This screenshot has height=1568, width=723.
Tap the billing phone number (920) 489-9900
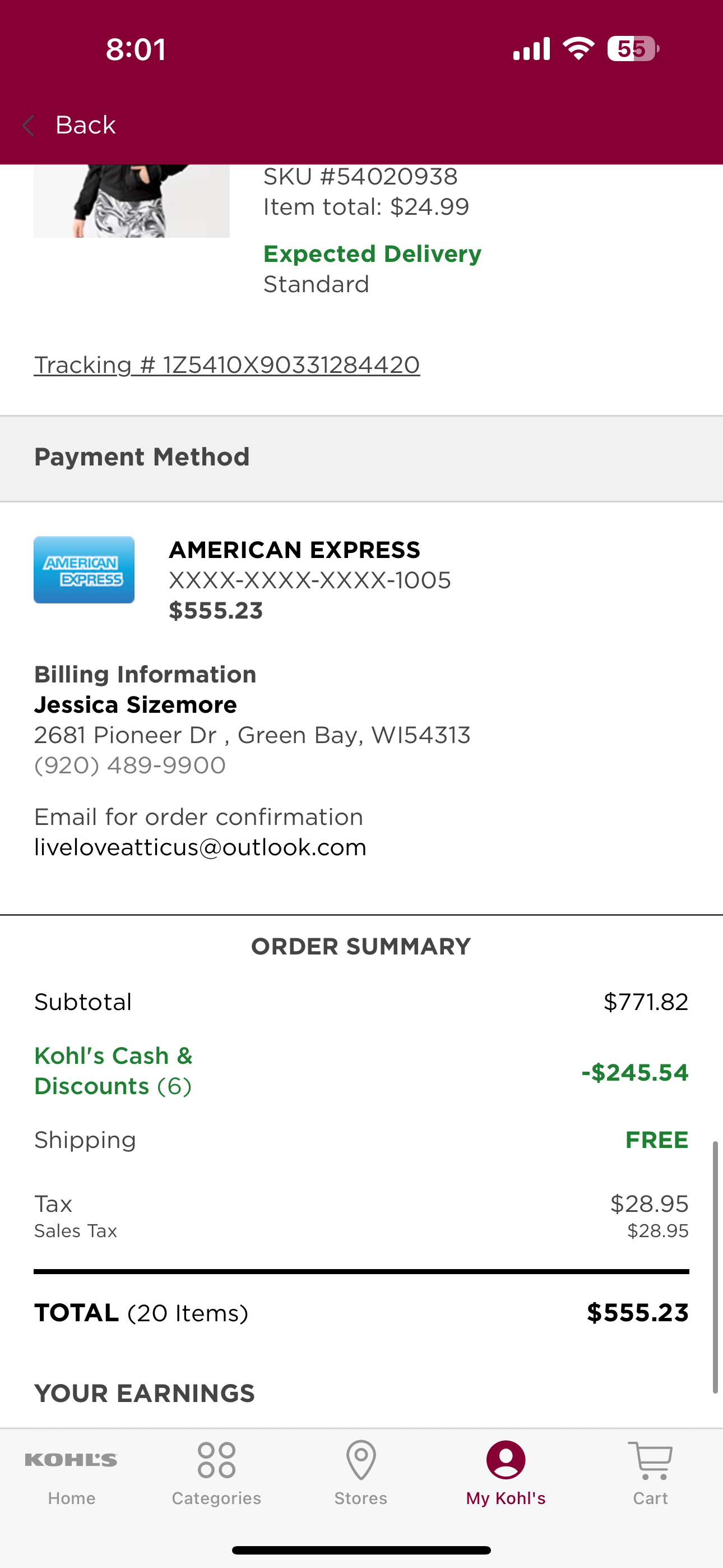pyautogui.click(x=129, y=765)
